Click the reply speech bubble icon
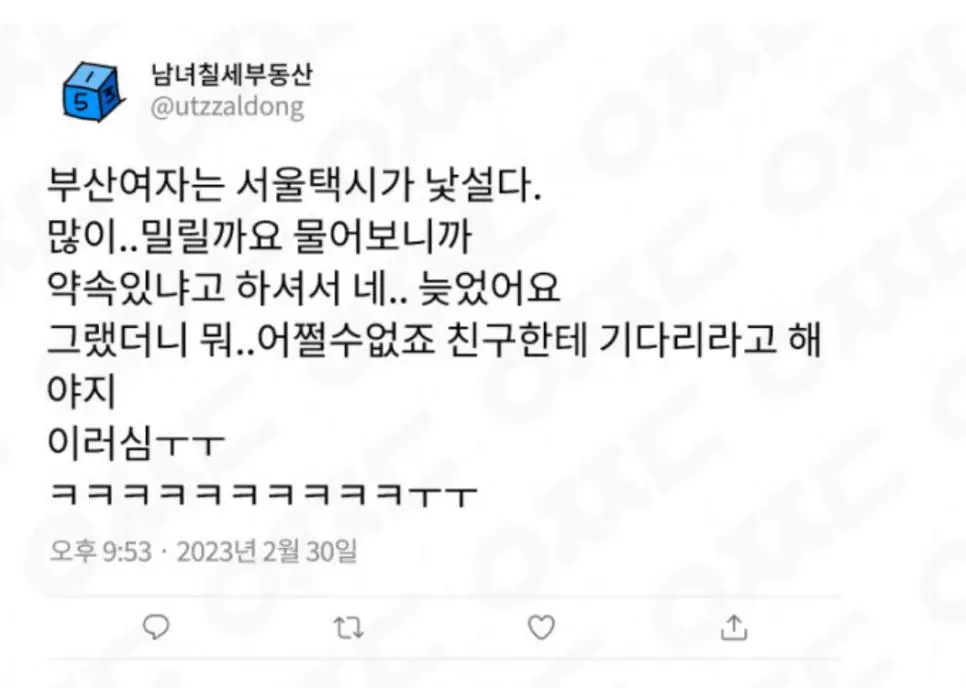The height and width of the screenshot is (688, 966). tap(156, 628)
